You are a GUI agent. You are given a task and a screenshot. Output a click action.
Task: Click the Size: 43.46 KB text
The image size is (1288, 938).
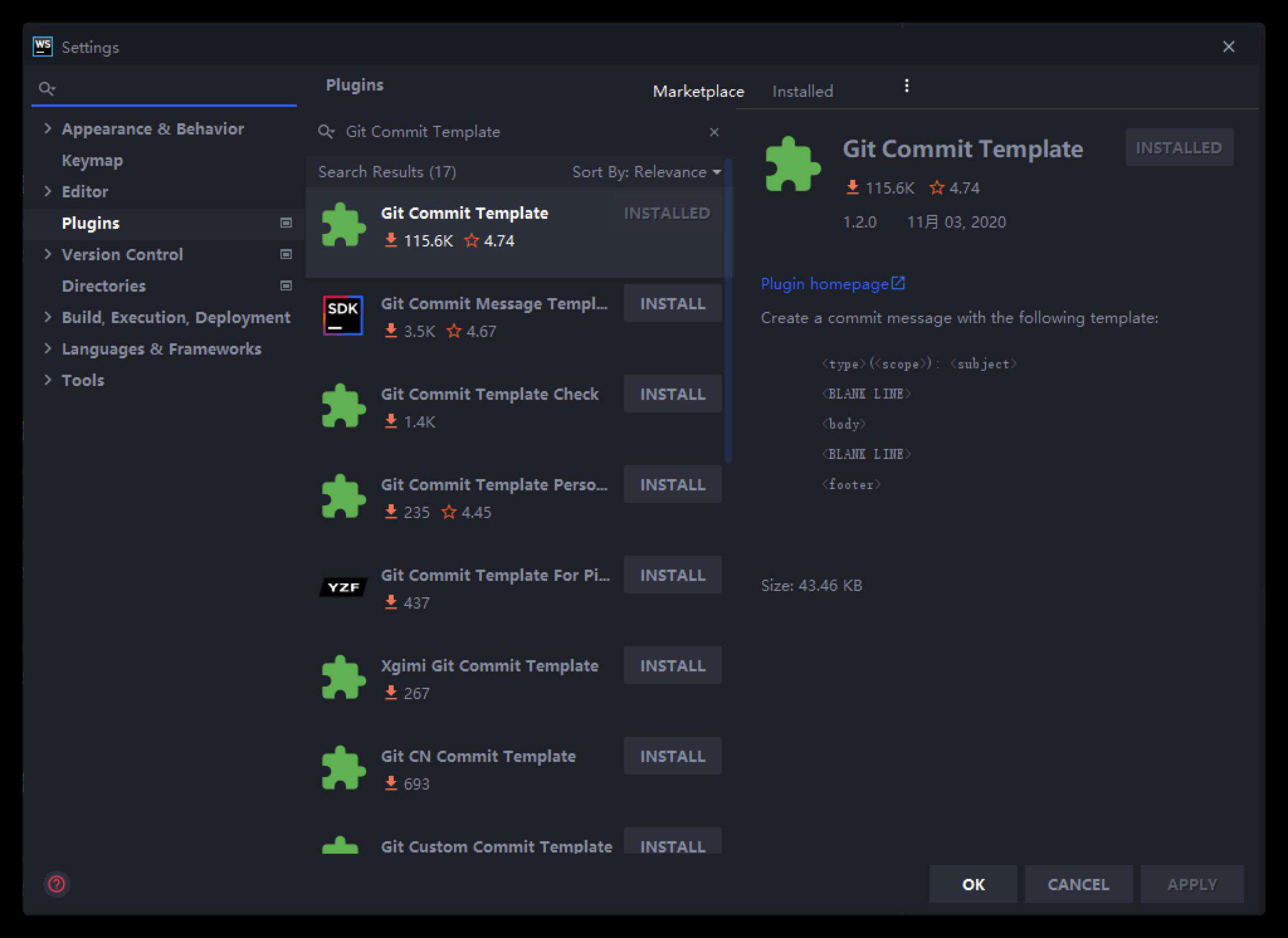click(811, 585)
